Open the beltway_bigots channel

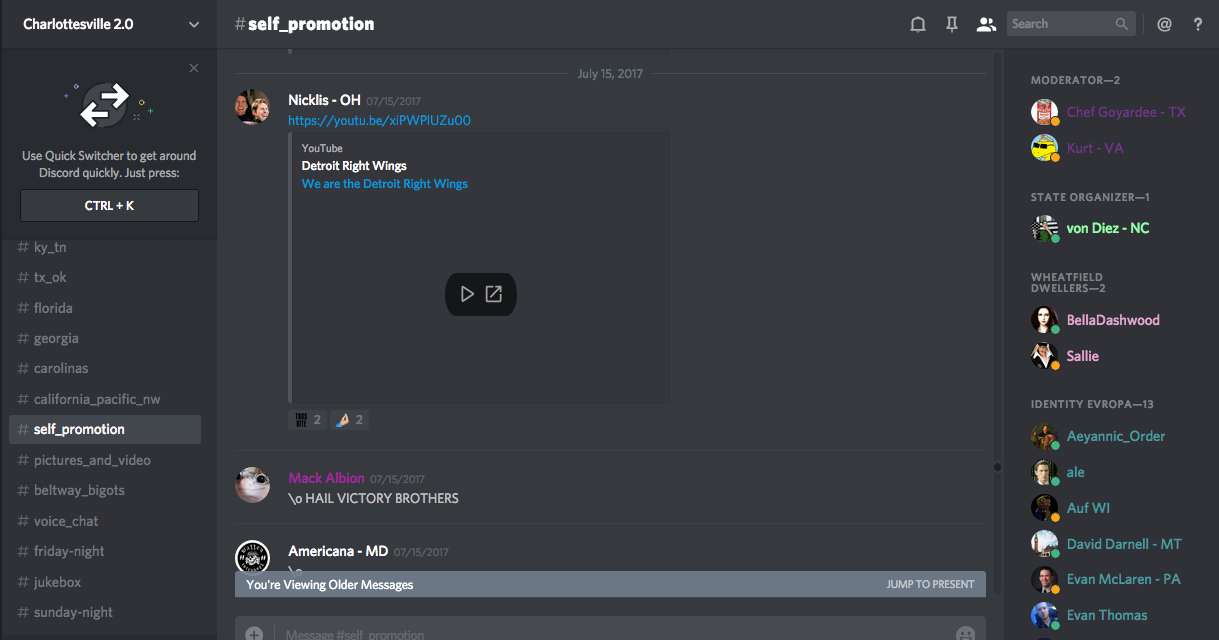[79, 490]
